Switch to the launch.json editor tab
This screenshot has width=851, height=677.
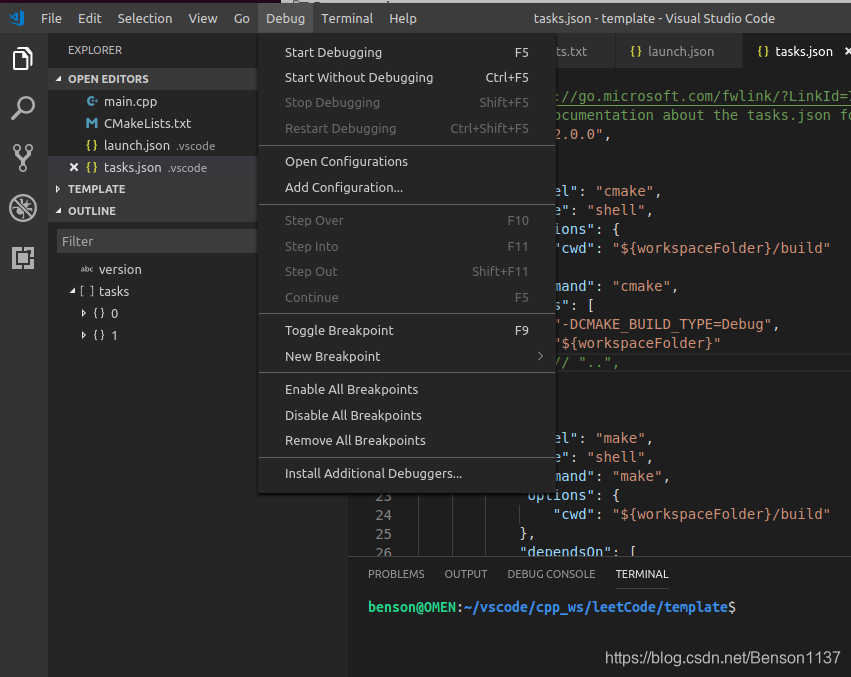coord(678,51)
